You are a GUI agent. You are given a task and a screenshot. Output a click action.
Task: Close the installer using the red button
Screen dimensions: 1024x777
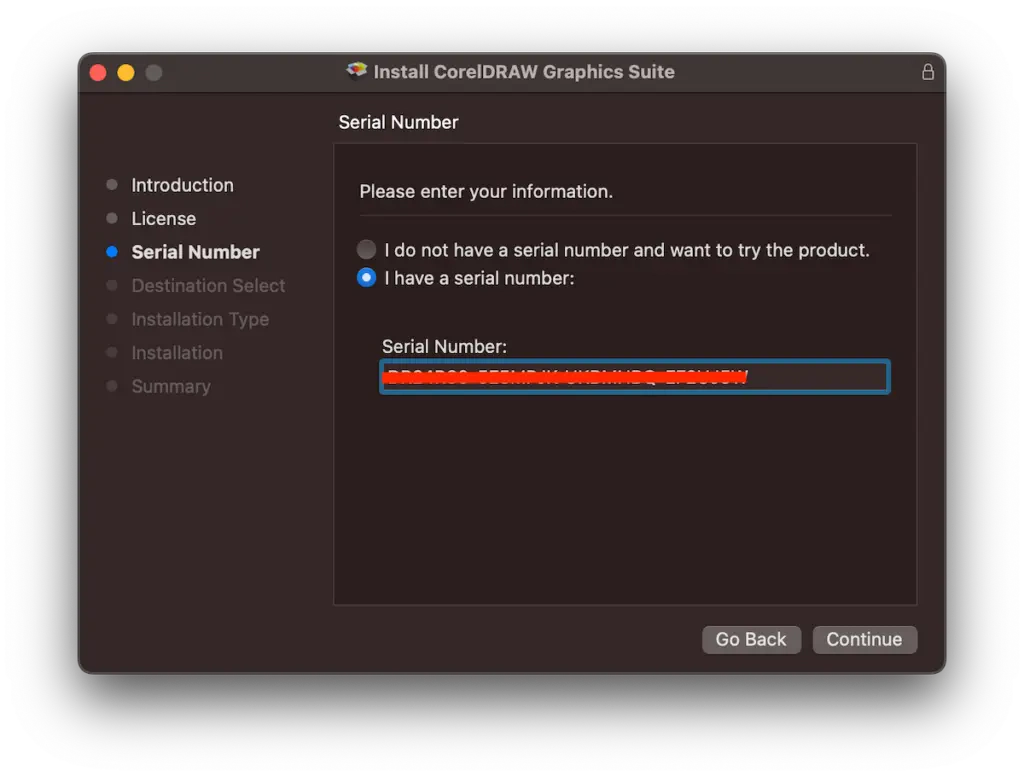[98, 73]
